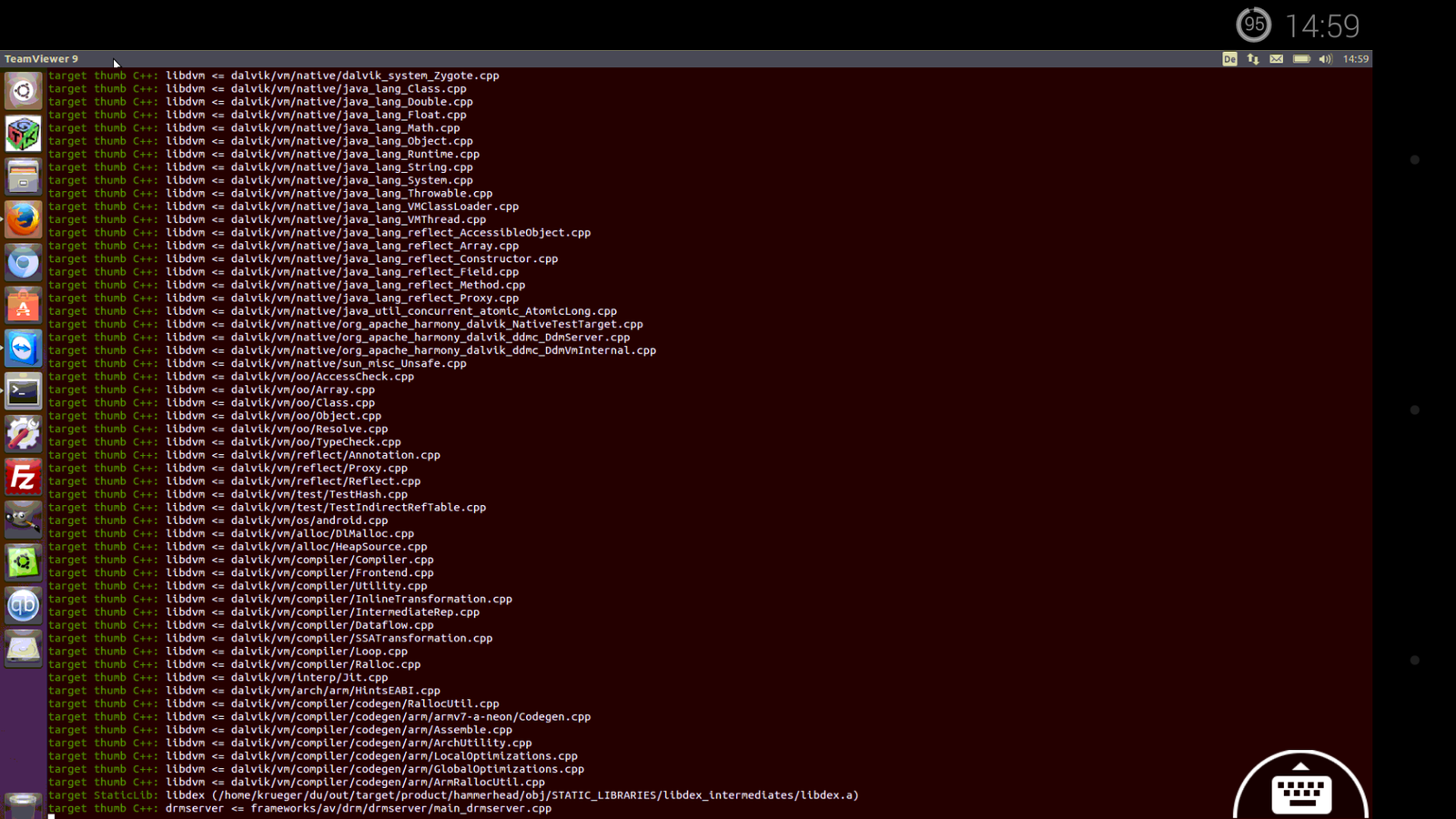Screen dimensions: 1456x819
Task: Launch Firefox web browser
Action: [24, 219]
